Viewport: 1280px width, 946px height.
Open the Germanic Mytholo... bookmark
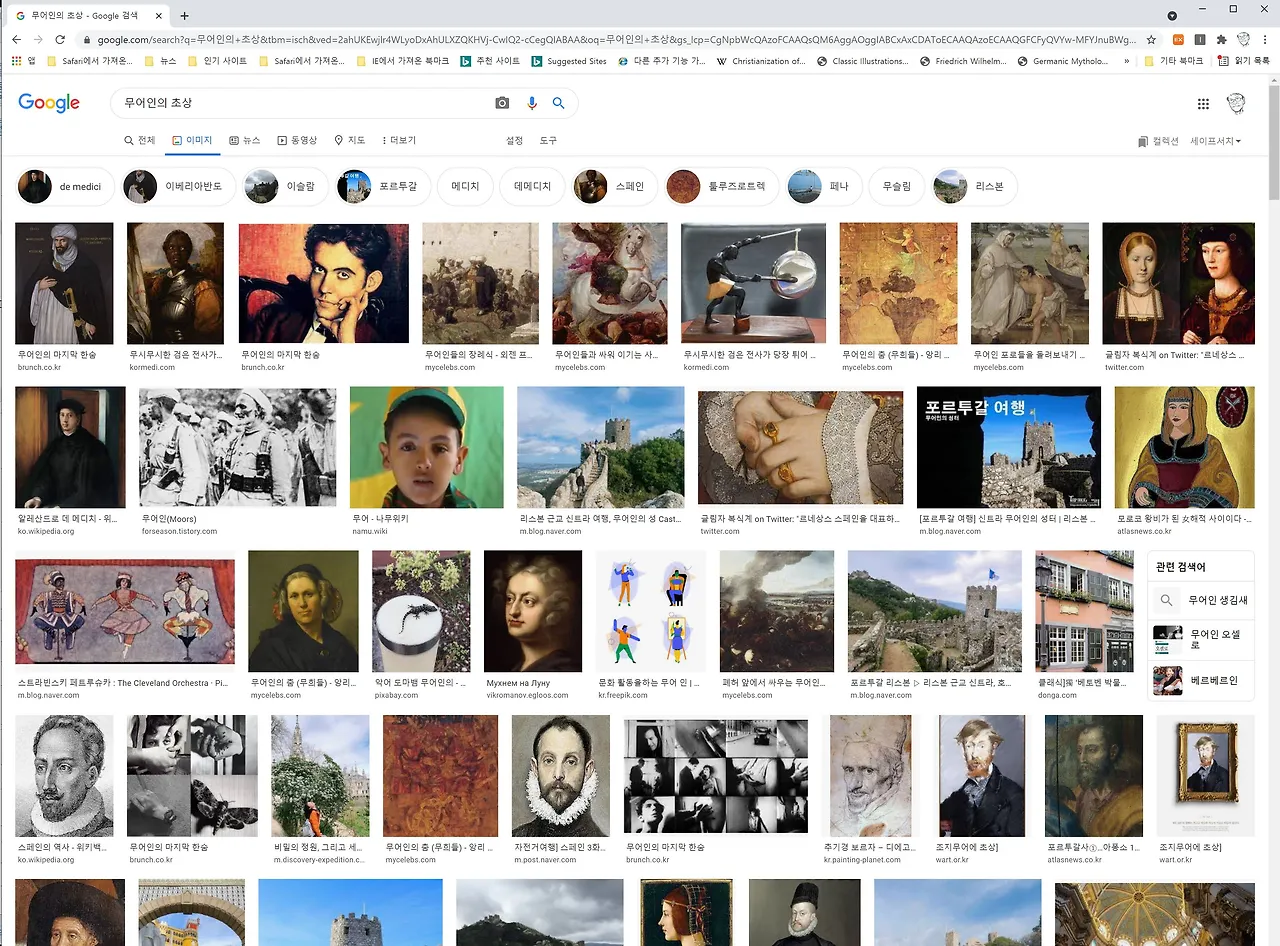[x=1063, y=61]
